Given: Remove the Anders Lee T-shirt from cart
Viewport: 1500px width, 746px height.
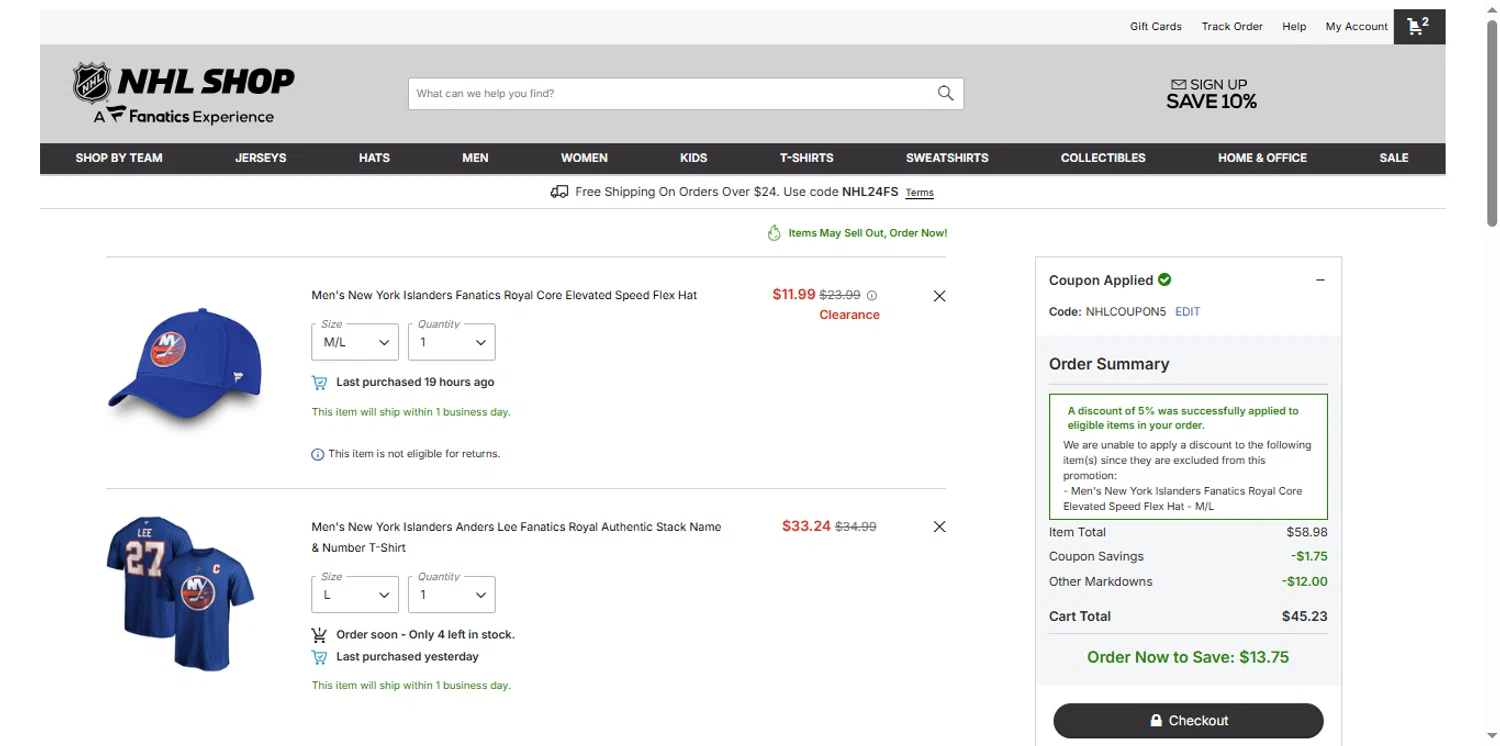Looking at the screenshot, I should 939,527.
